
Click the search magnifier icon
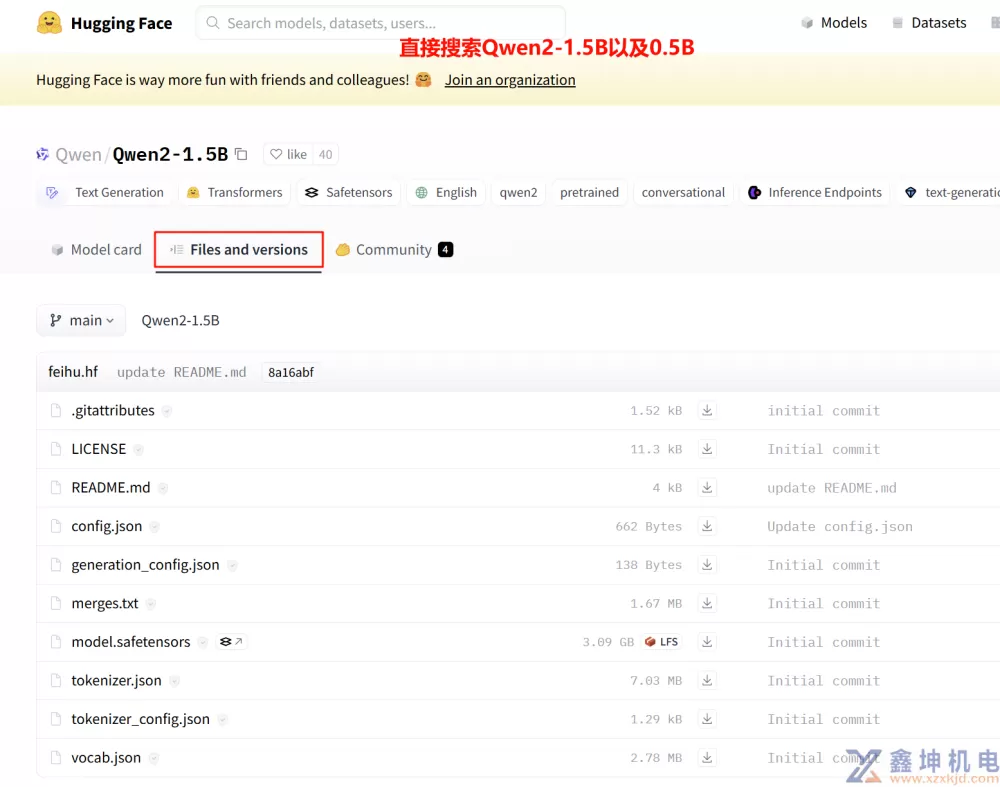[x=213, y=23]
